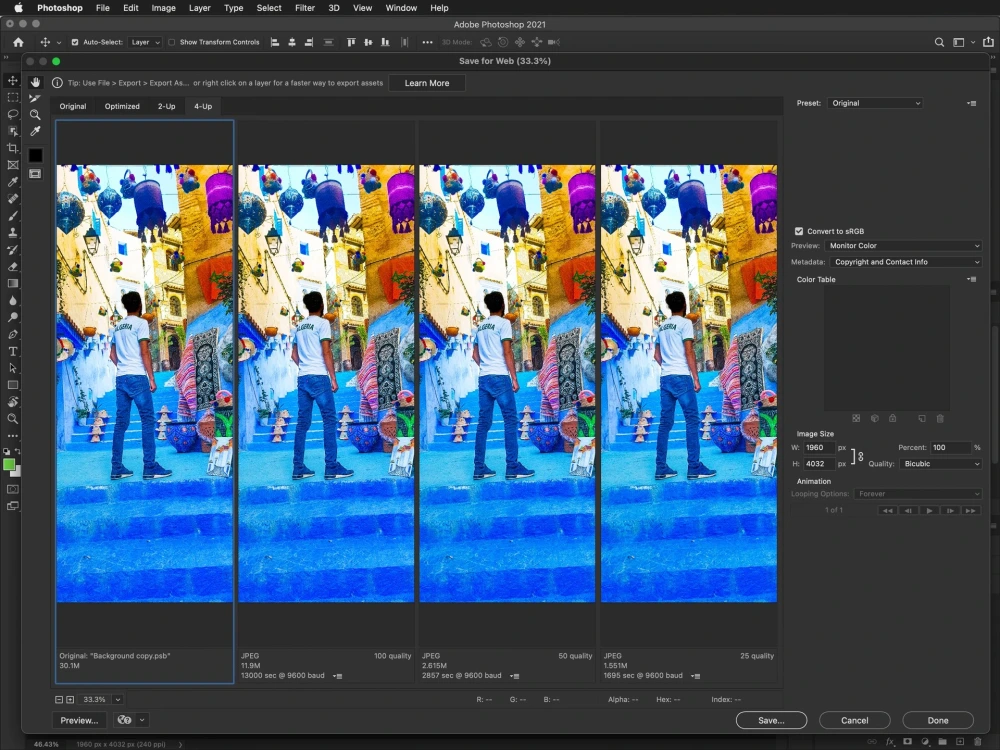Select the Crop tool
The image size is (1000, 750).
pos(12,148)
